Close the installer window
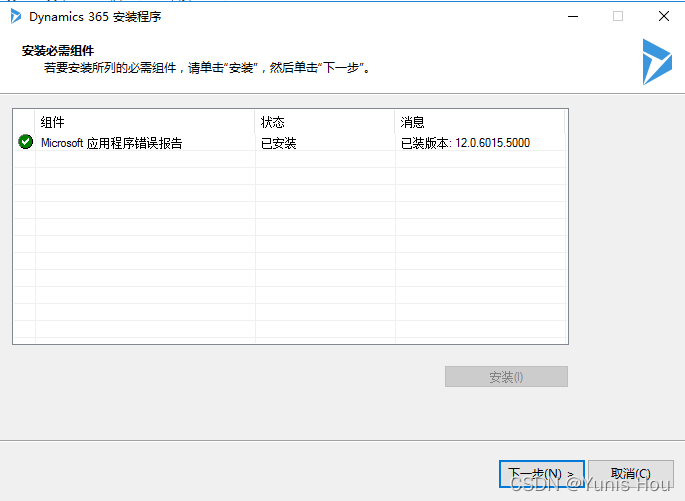 tap(664, 17)
